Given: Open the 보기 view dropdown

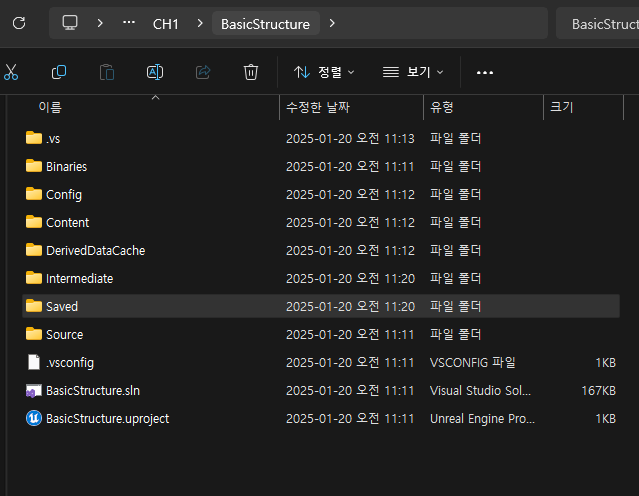Looking at the screenshot, I should (x=412, y=73).
